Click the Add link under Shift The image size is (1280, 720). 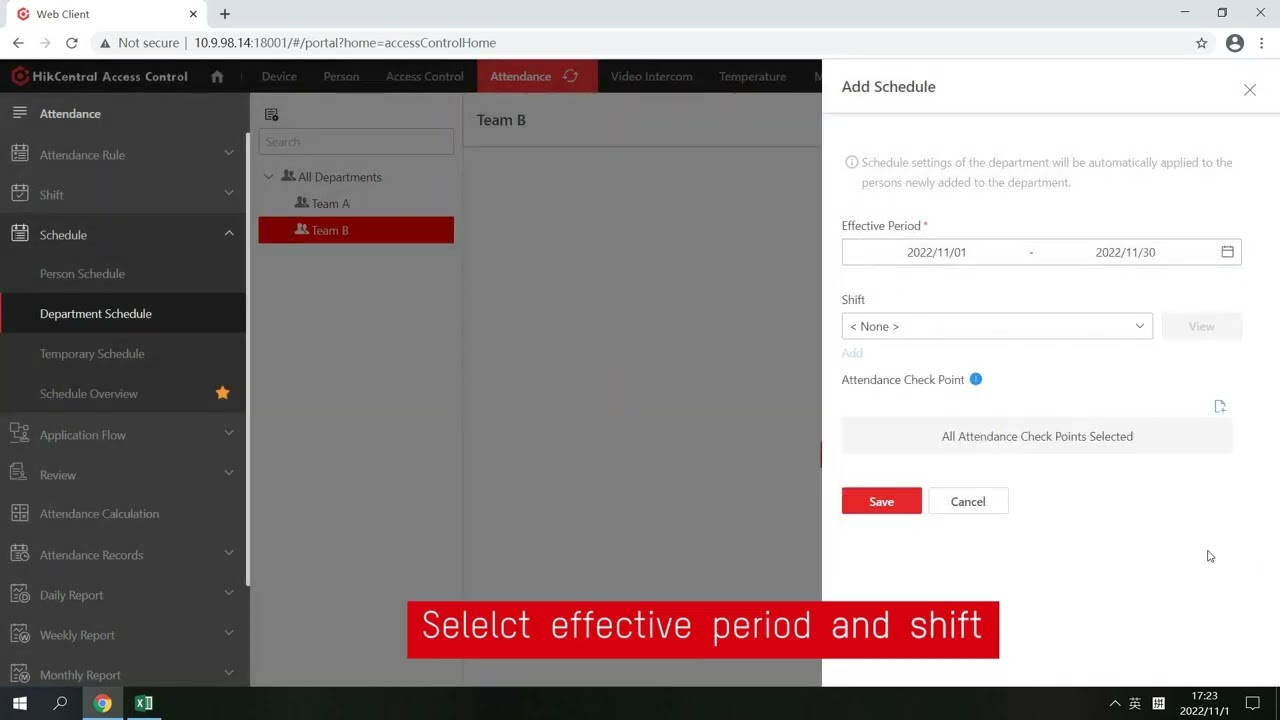(852, 353)
